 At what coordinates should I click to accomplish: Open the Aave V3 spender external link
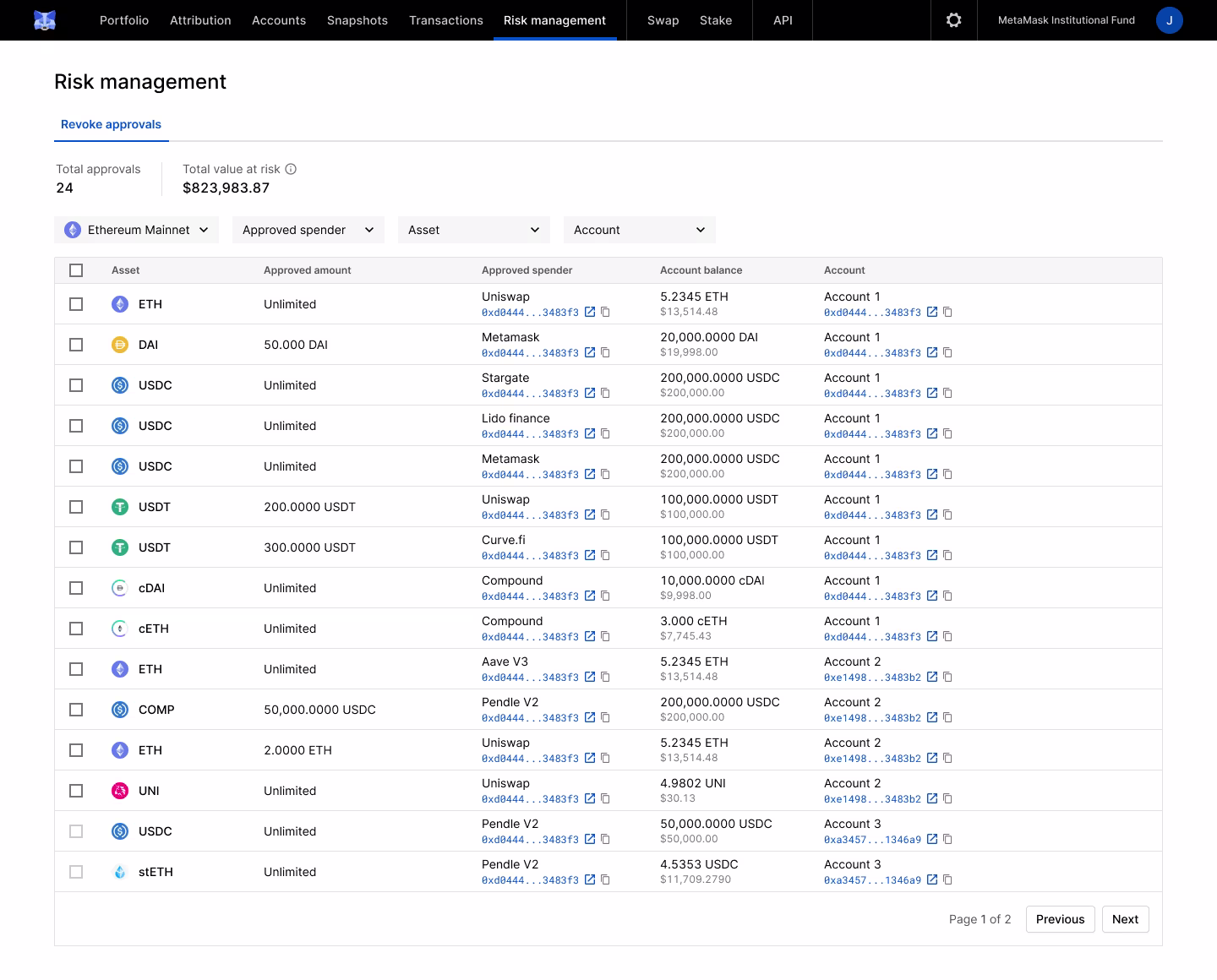pyautogui.click(x=590, y=677)
